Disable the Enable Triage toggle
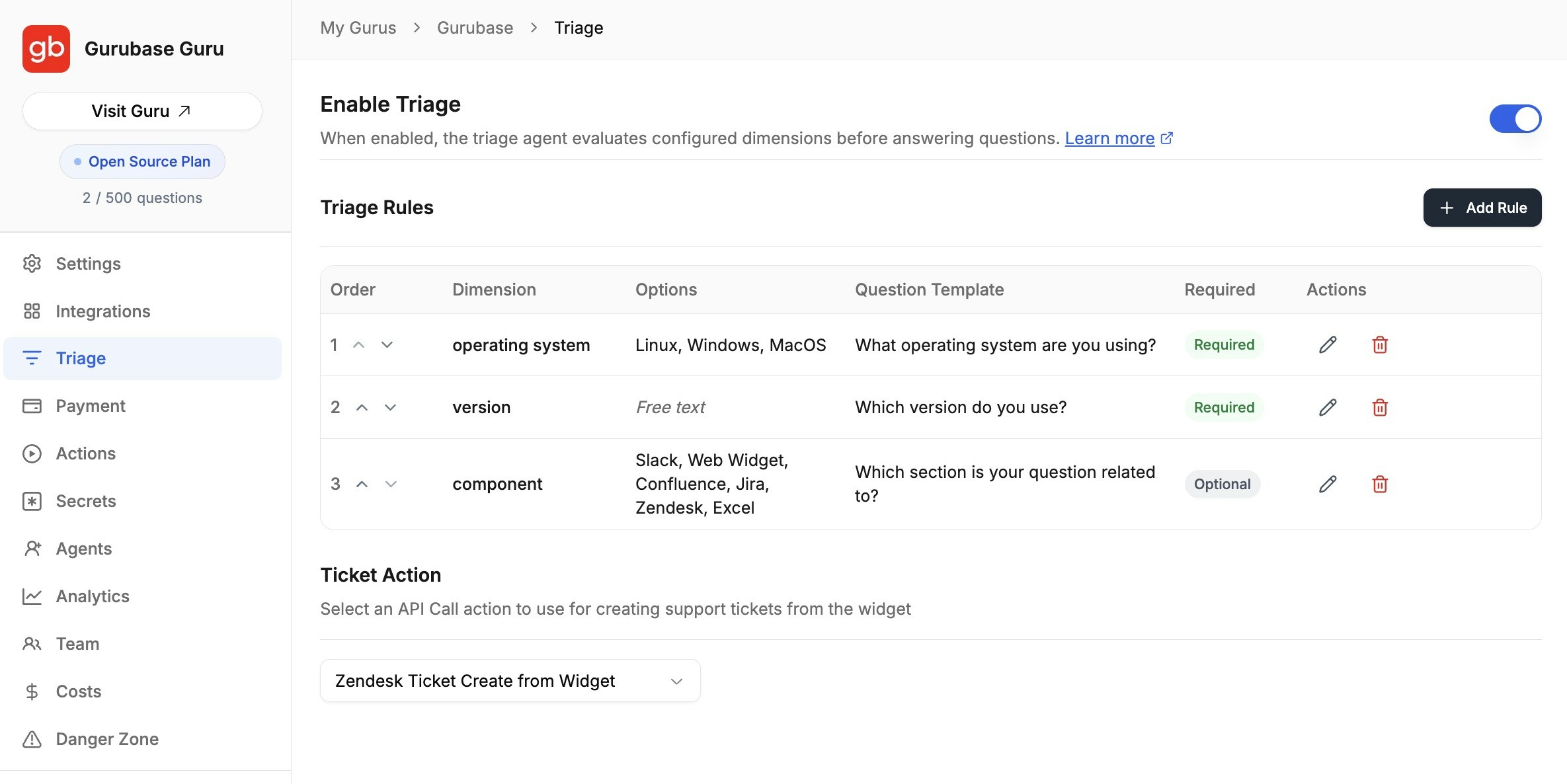 (x=1515, y=118)
